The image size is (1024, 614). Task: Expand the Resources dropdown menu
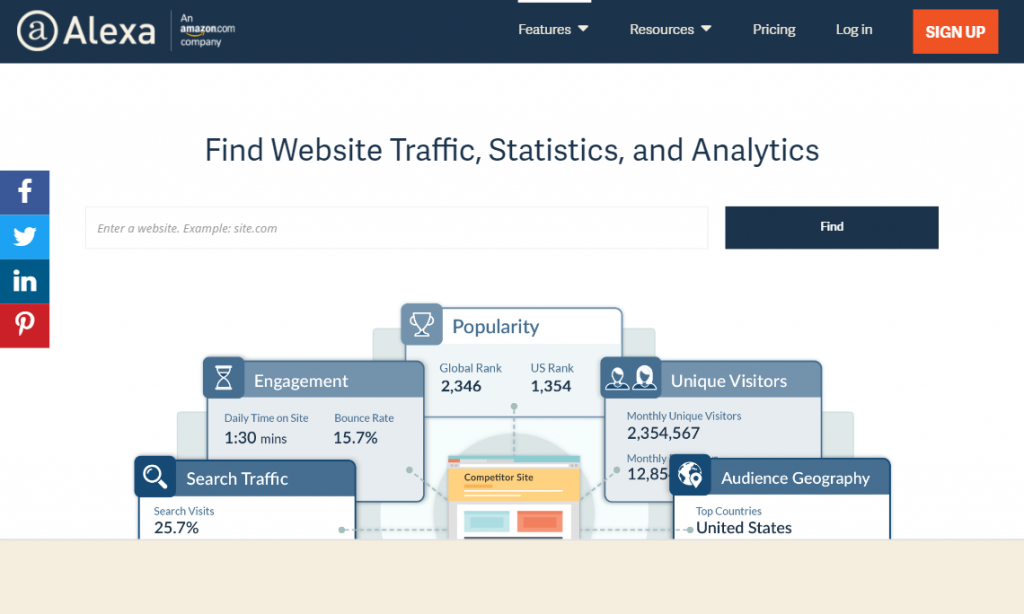[x=670, y=29]
